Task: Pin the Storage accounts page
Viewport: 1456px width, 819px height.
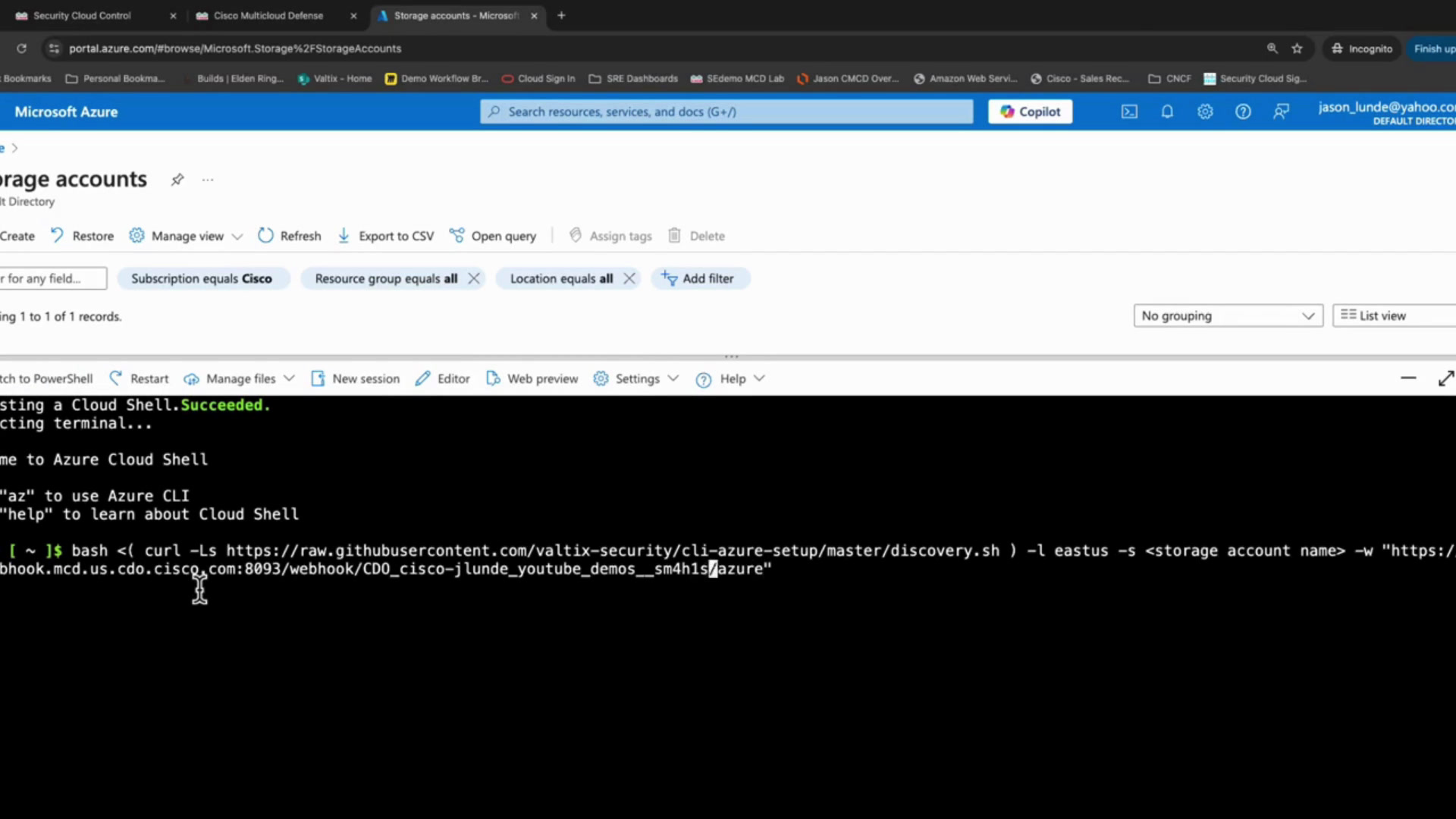Action: pyautogui.click(x=177, y=180)
